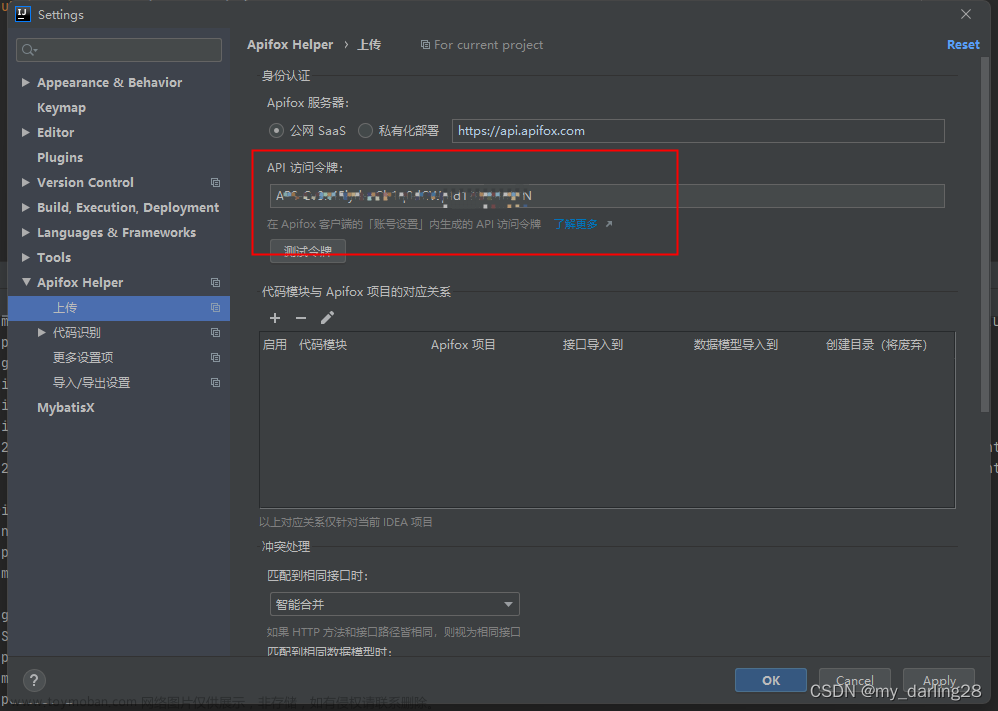Click the 数据模型导入到 column header
Image resolution: width=998 pixels, height=711 pixels.
pos(736,345)
